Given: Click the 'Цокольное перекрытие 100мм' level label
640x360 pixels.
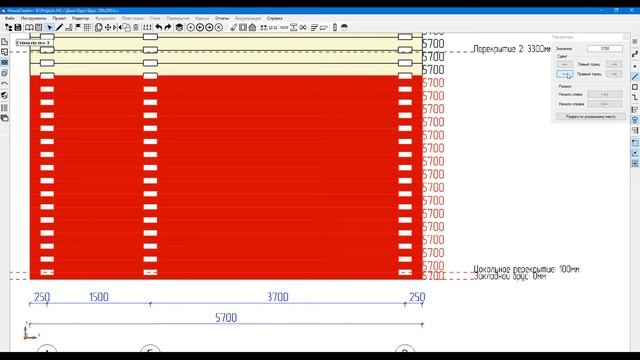Looking at the screenshot, I should [x=526, y=269].
